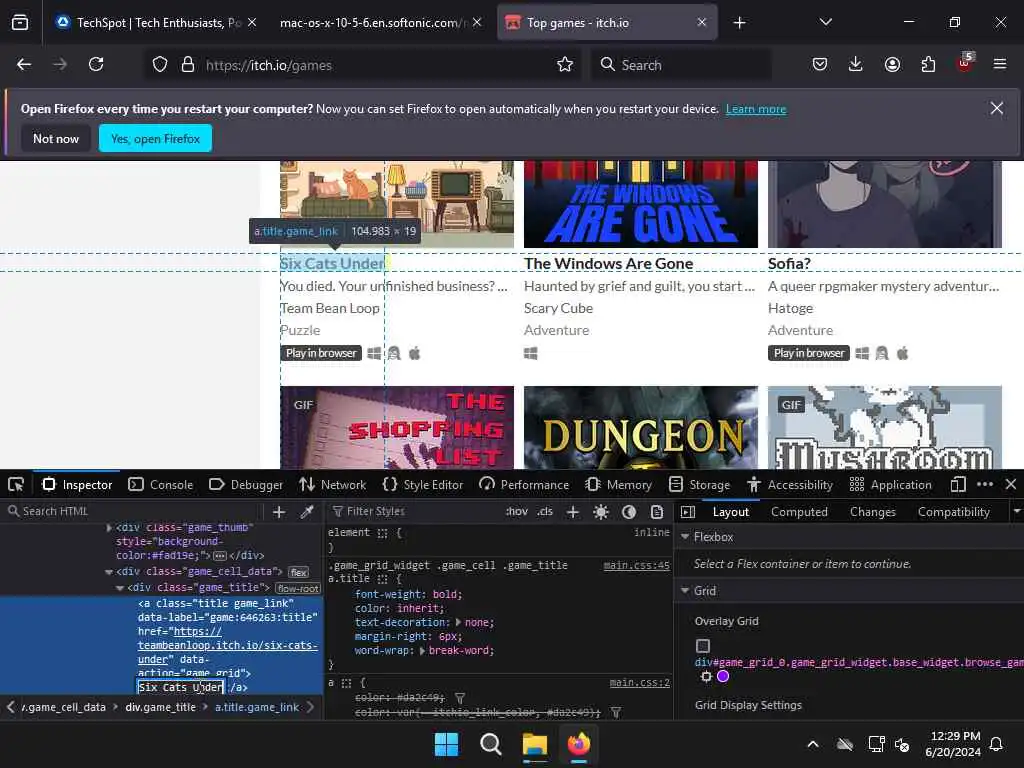The height and width of the screenshot is (768, 1024).
Task: Open the list all tabs dropdown
Action: coord(825,22)
